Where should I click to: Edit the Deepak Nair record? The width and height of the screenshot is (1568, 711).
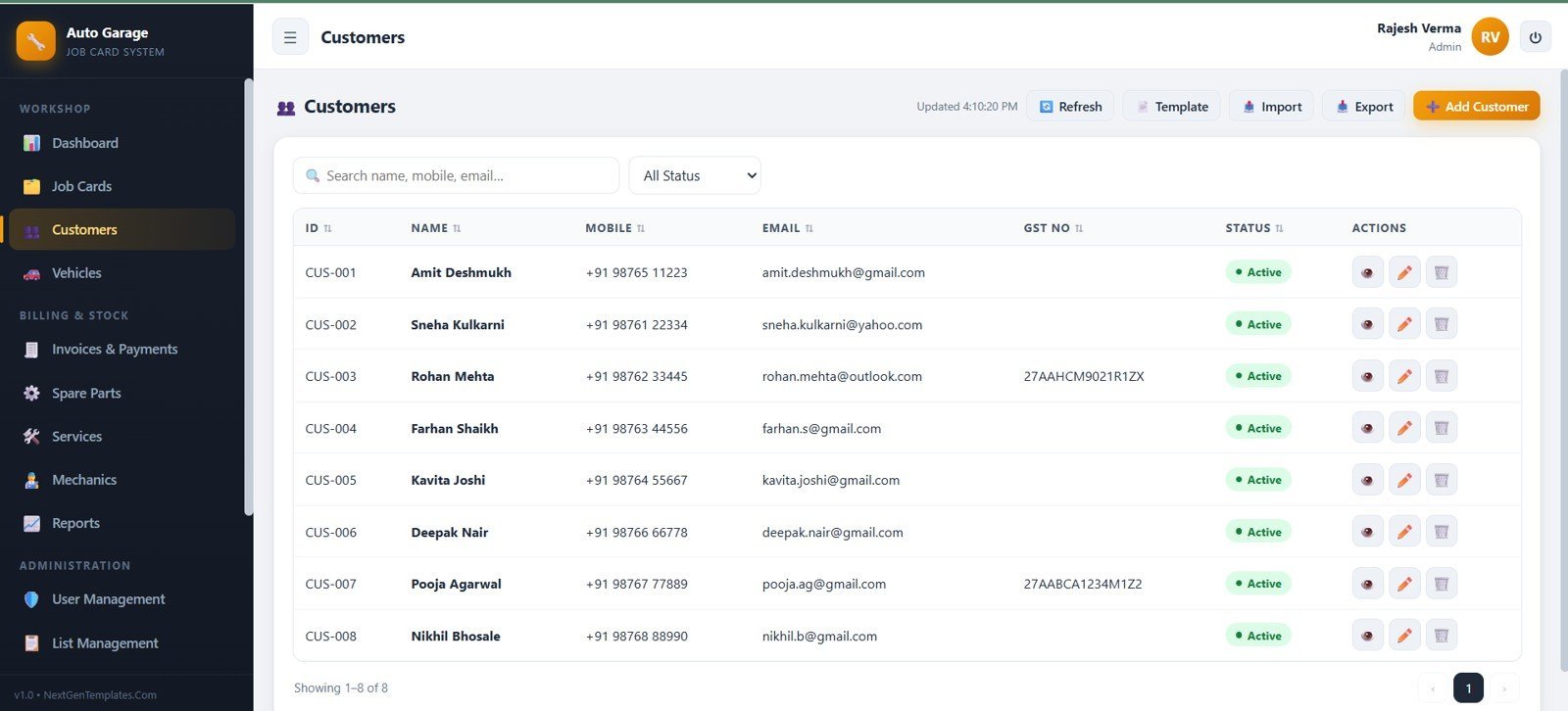click(1404, 532)
